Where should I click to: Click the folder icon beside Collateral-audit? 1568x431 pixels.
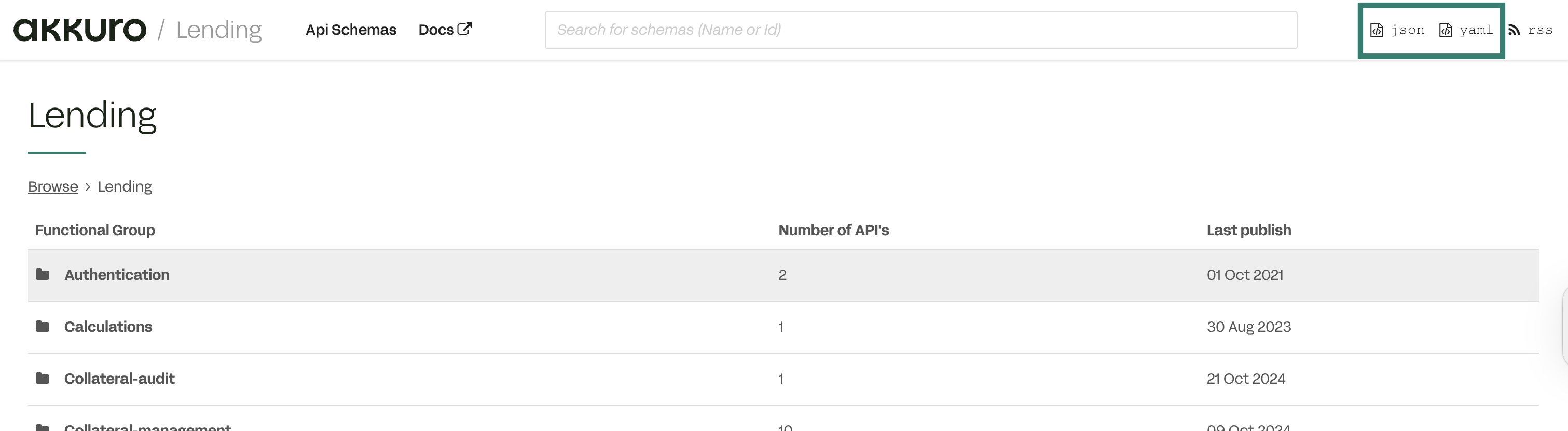click(x=43, y=378)
